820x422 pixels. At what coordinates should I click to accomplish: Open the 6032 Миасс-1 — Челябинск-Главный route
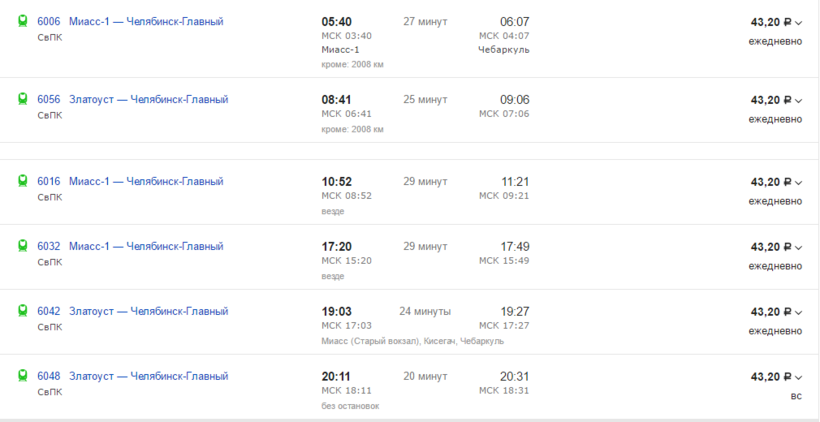[x=130, y=246]
